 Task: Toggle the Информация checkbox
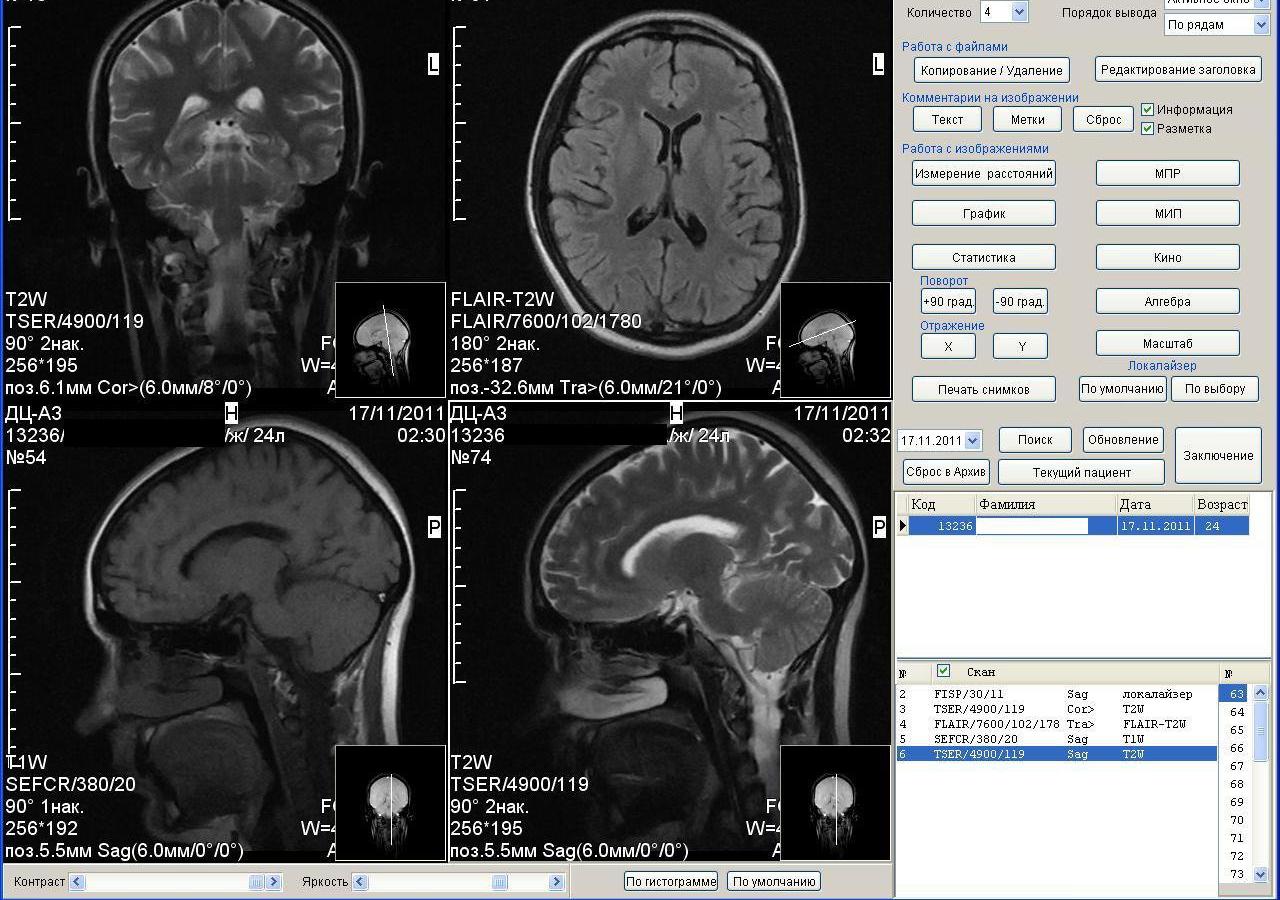click(1147, 110)
